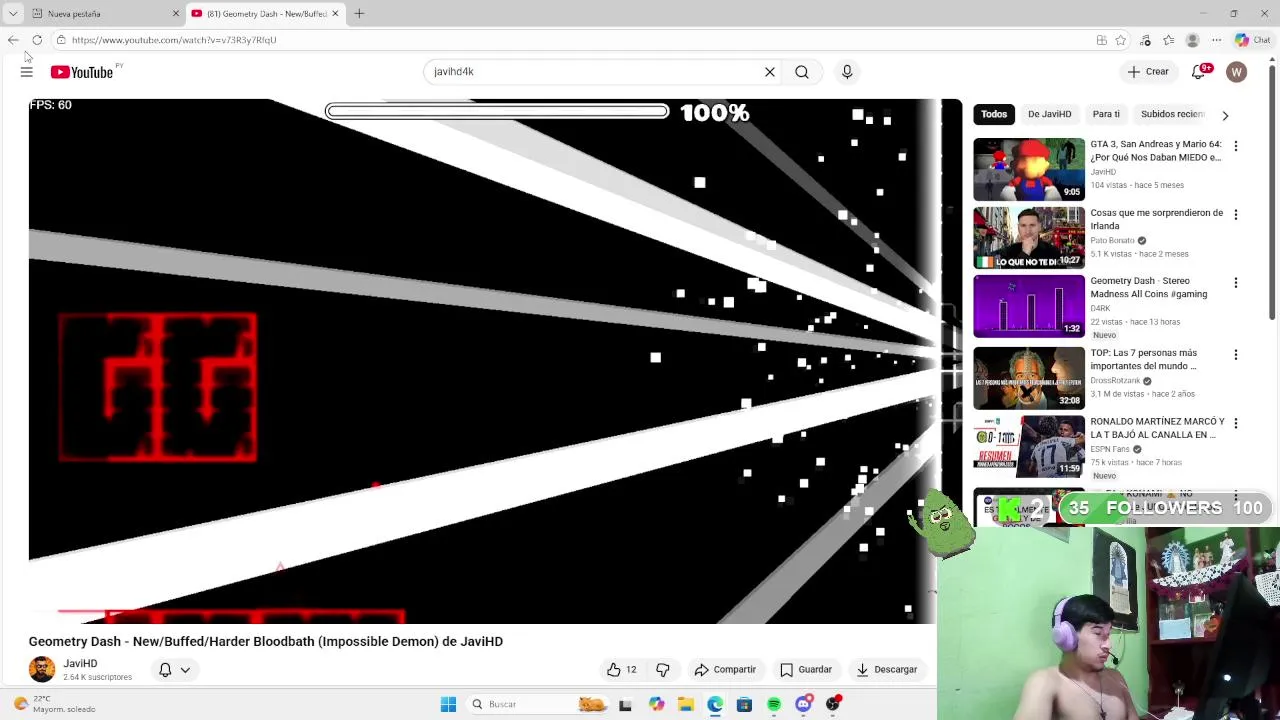Open the DrossRotzank TOP video thumbnail
Screen dimensions: 1280x720
point(1029,378)
